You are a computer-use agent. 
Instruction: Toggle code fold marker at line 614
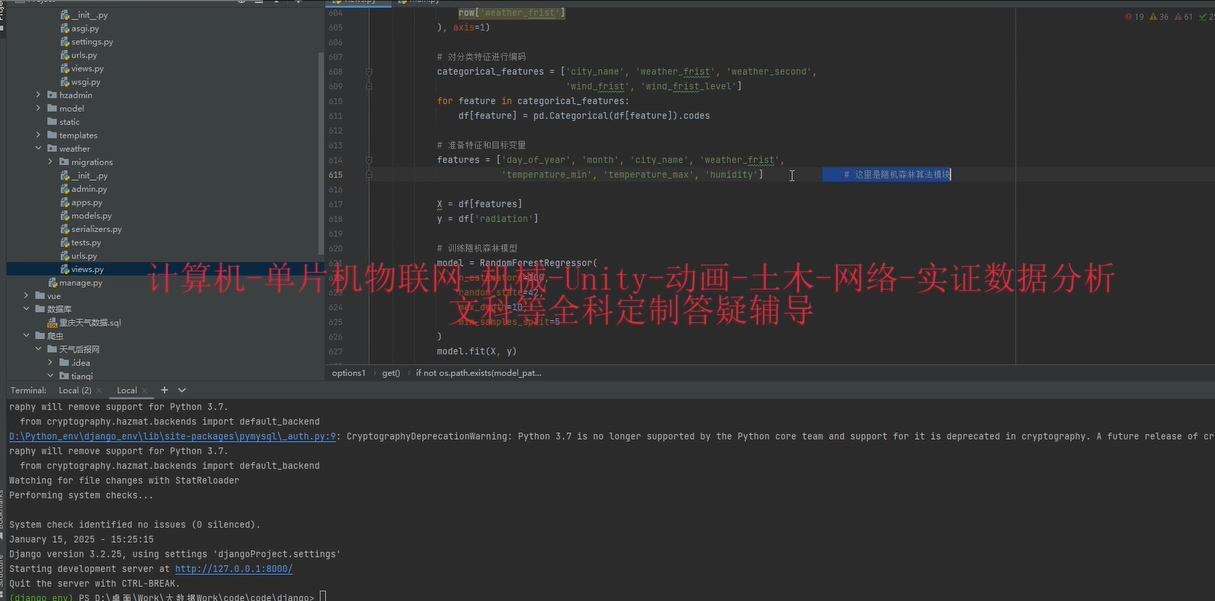coord(368,160)
